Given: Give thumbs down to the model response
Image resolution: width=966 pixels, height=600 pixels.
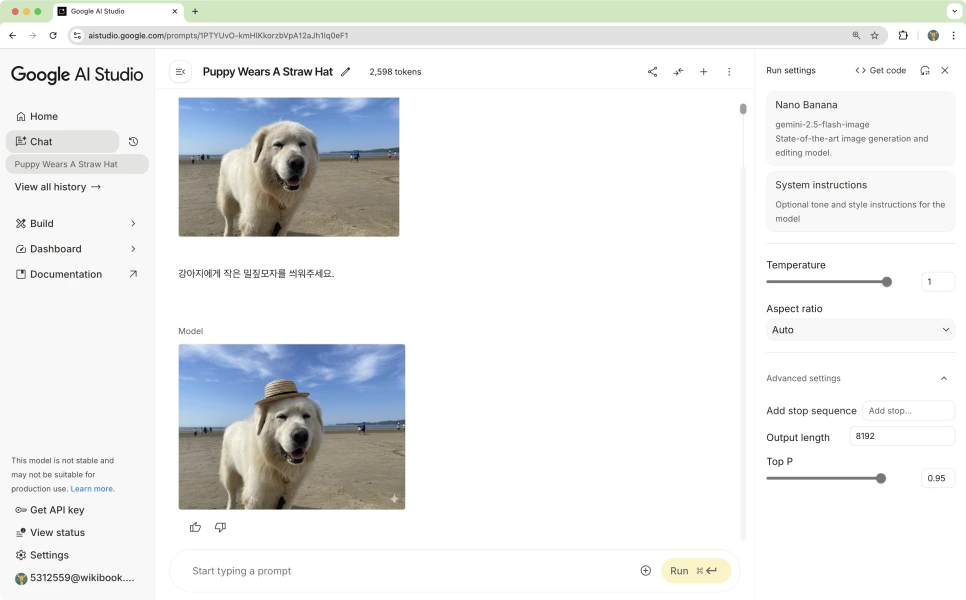Looking at the screenshot, I should click(x=220, y=527).
